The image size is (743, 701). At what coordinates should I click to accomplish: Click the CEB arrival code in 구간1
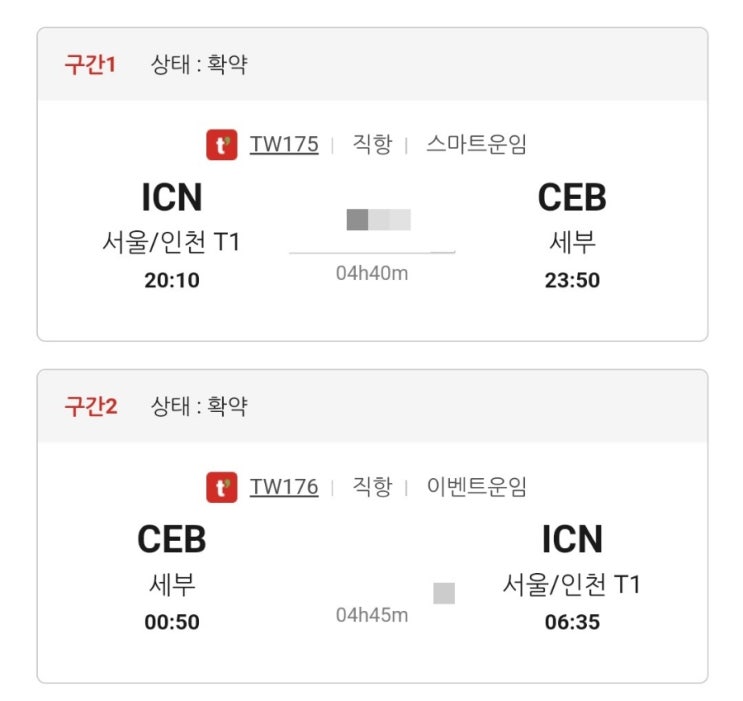pos(572,198)
